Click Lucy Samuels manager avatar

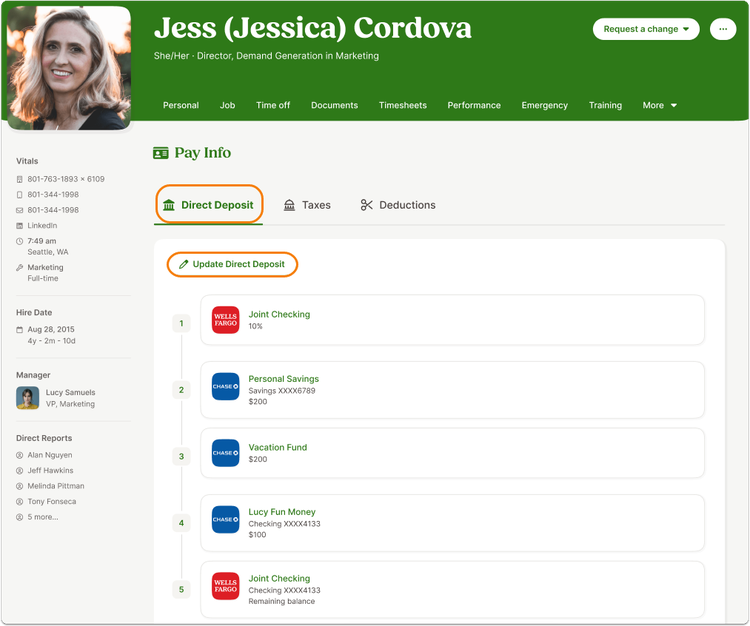coord(28,398)
